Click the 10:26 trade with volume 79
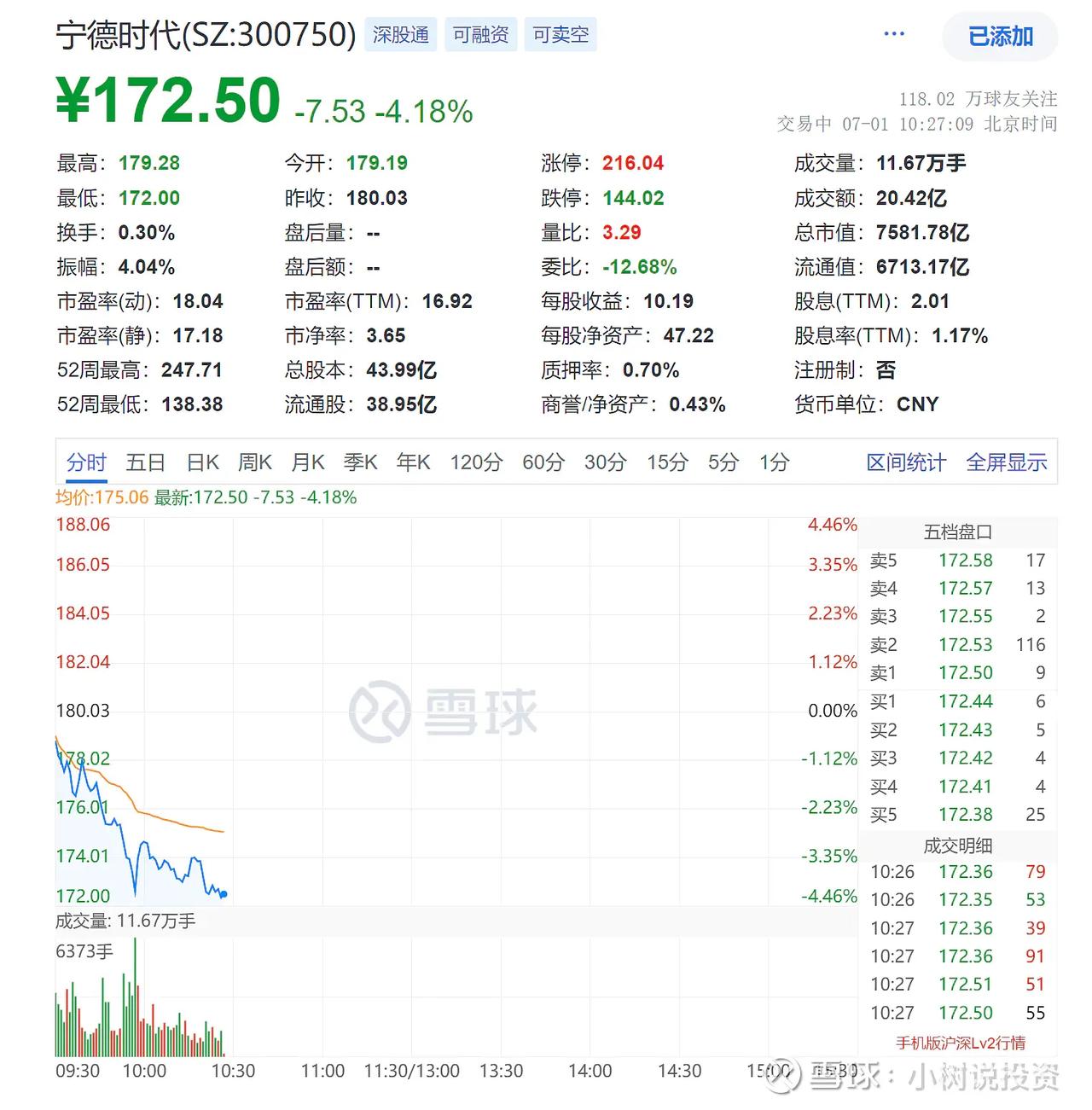This screenshot has width=1092, height=1110. pos(958,872)
